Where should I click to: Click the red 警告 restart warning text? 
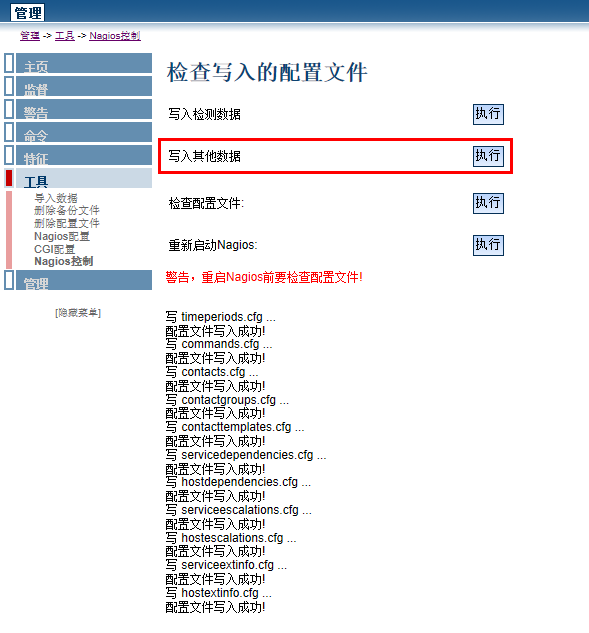pyautogui.click(x=264, y=277)
